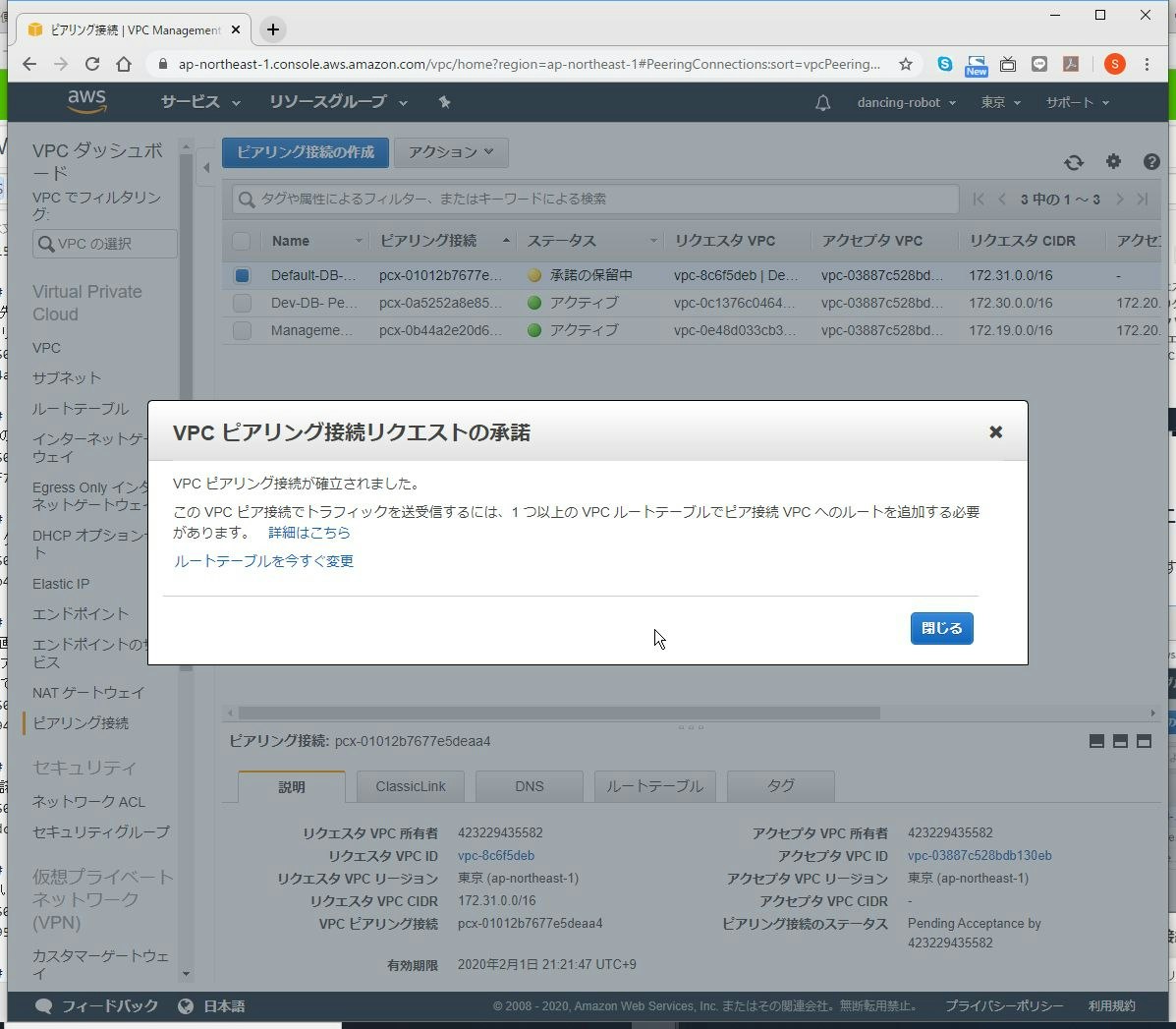Switch to the 説明 tab
1176x1029 pixels.
tap(292, 787)
